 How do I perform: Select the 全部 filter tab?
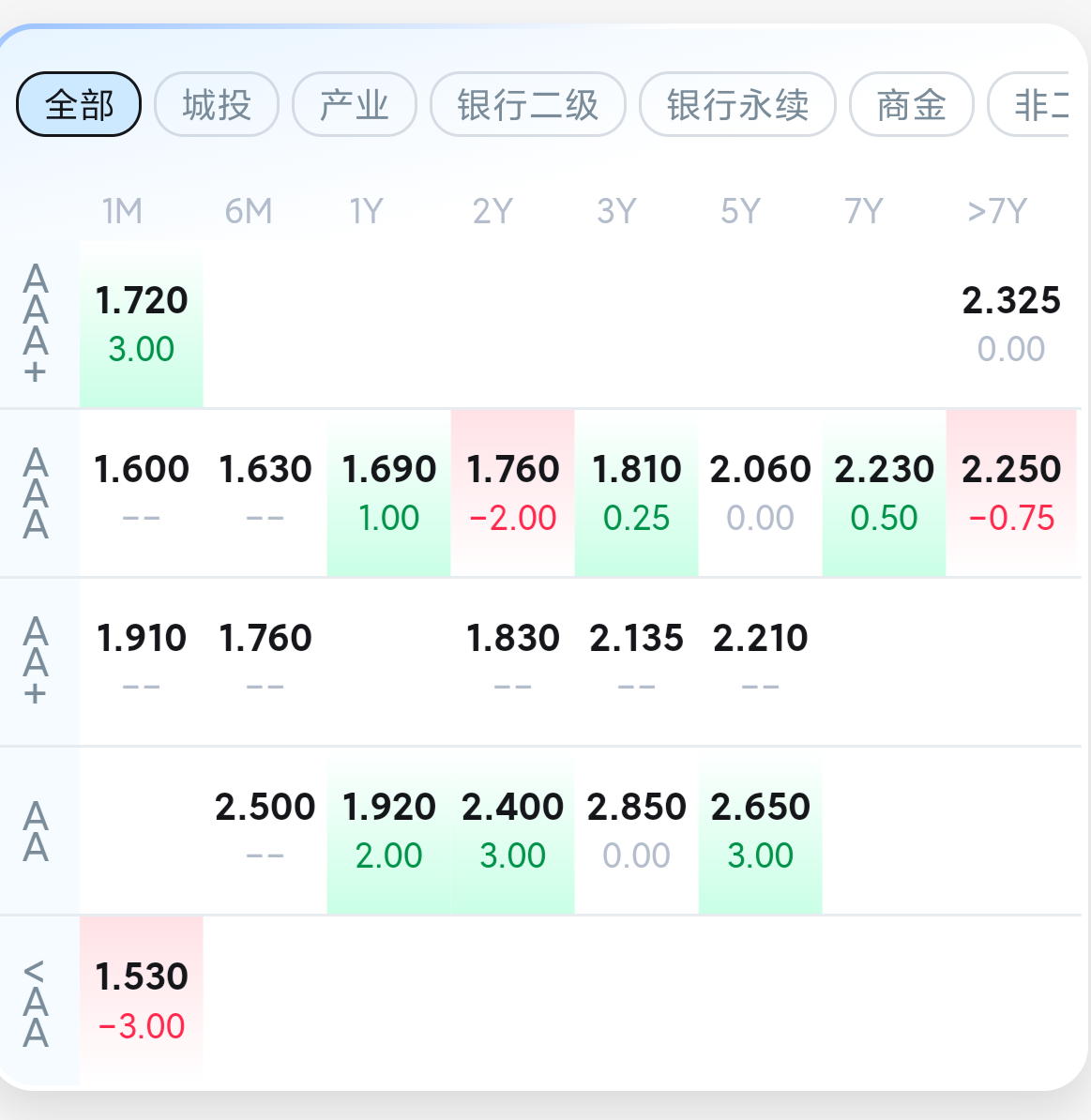click(79, 104)
